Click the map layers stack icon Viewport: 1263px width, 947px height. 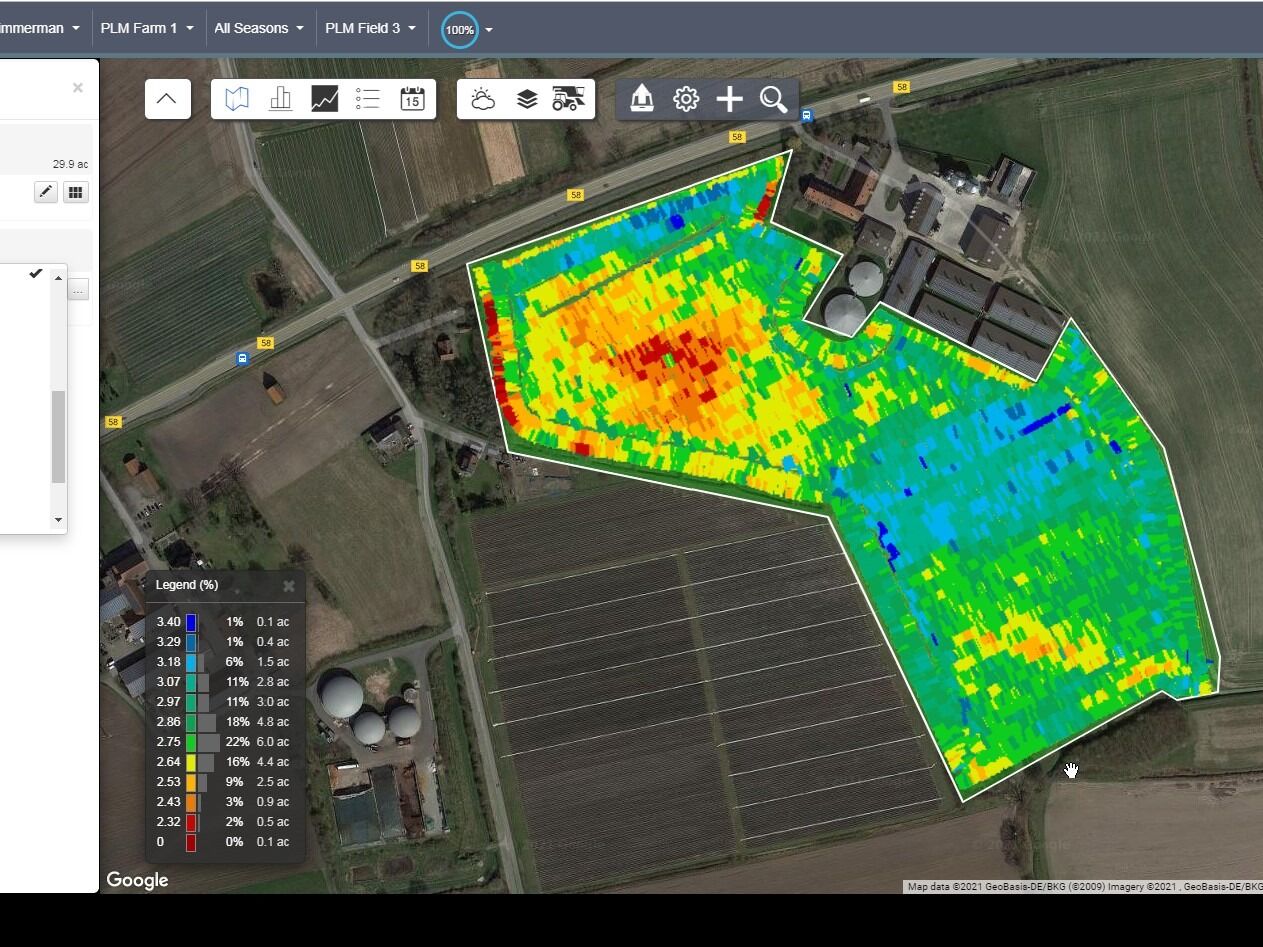(x=527, y=99)
